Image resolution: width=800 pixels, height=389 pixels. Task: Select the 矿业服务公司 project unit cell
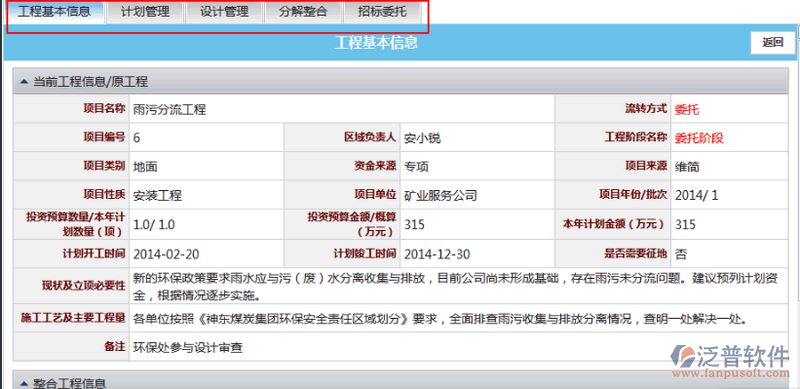[x=477, y=194]
